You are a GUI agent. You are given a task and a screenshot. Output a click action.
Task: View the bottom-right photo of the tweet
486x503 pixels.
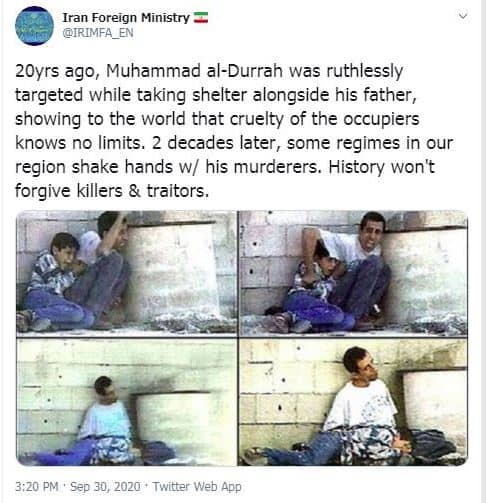pyautogui.click(x=353, y=402)
